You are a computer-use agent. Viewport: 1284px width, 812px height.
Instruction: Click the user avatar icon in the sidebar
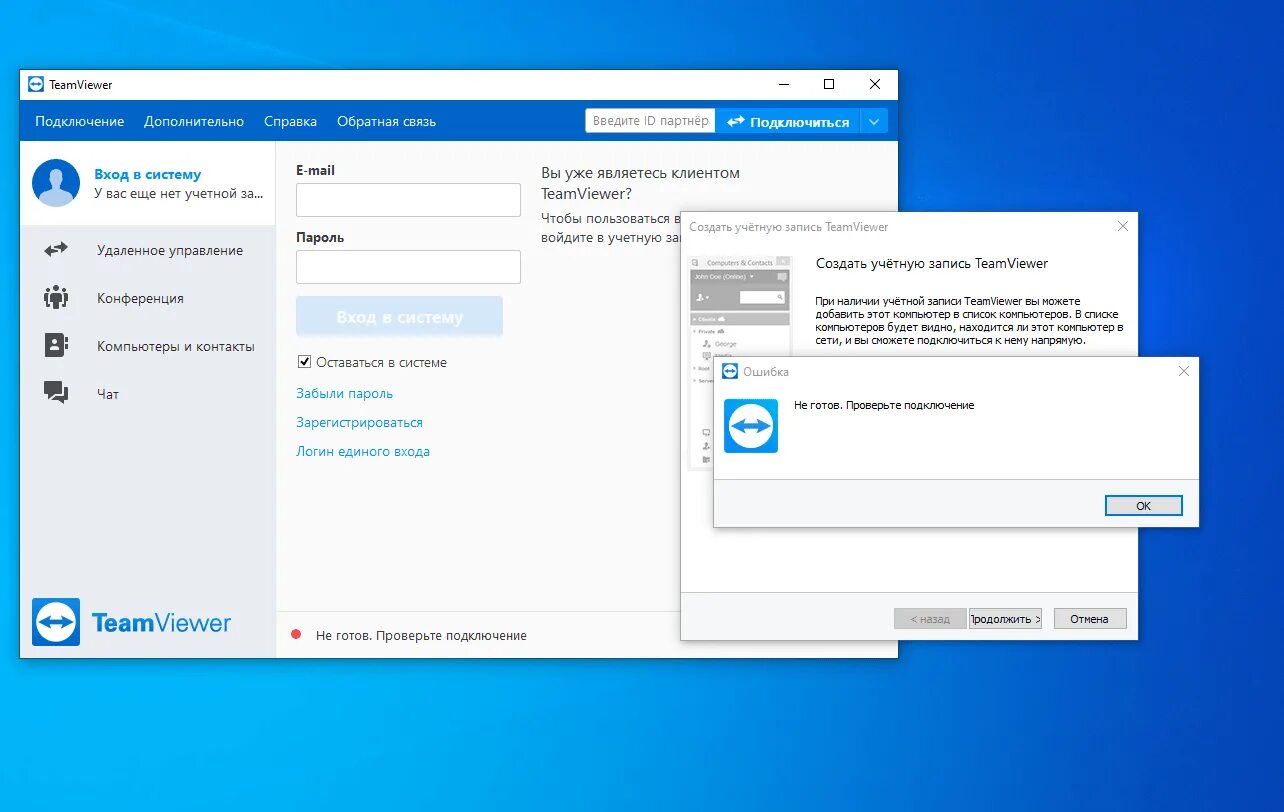(56, 183)
